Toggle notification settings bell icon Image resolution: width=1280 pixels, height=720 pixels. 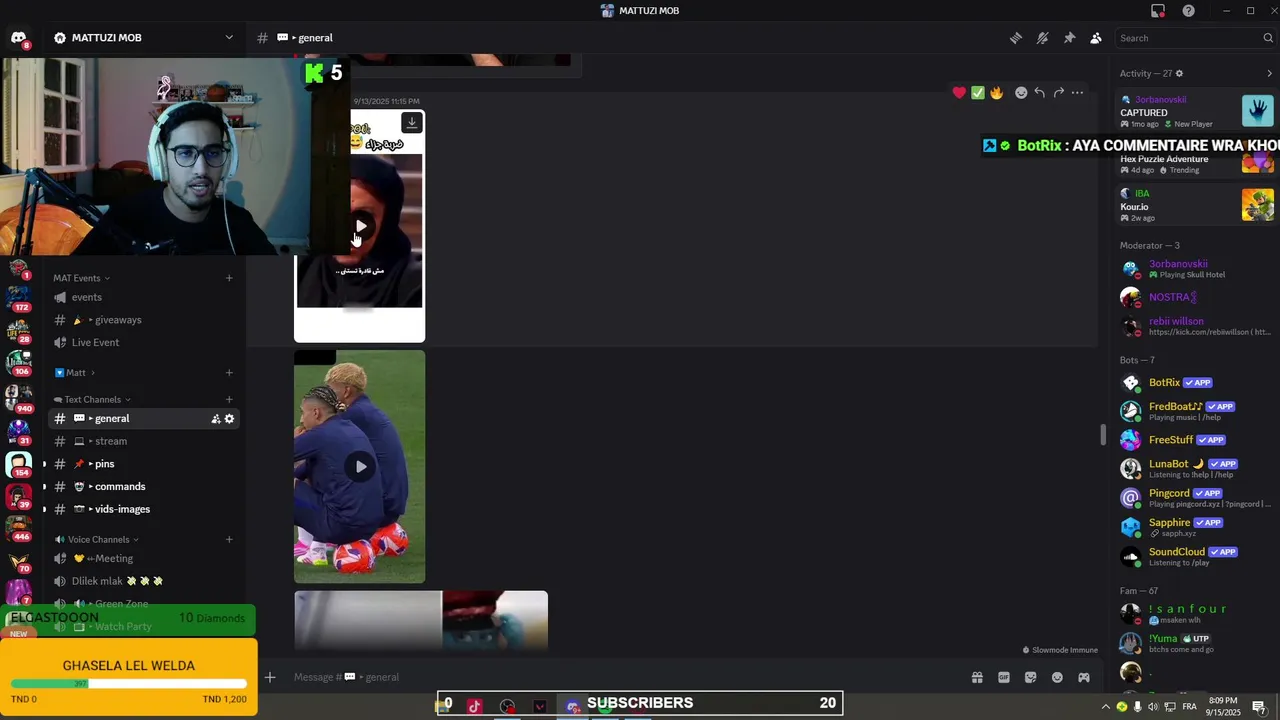coord(1042,38)
